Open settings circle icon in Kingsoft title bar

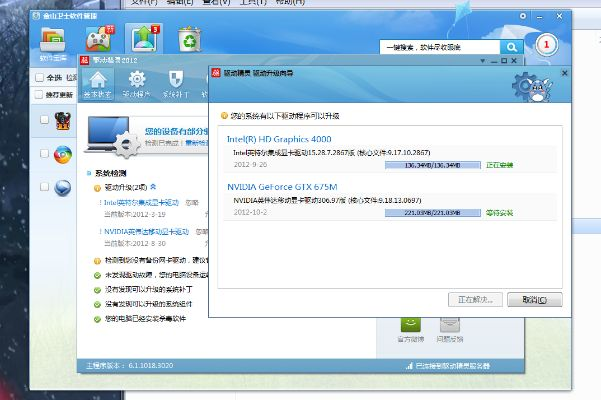click(523, 16)
